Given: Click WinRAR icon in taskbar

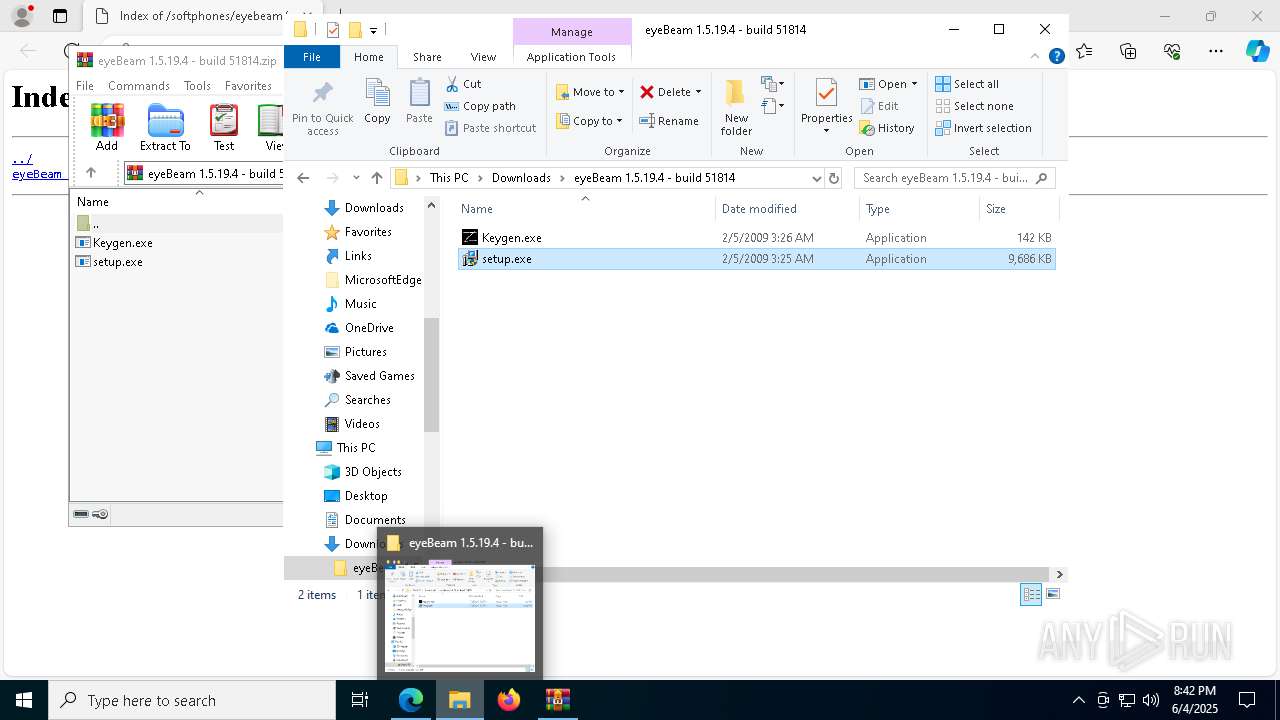Looking at the screenshot, I should click(557, 700).
